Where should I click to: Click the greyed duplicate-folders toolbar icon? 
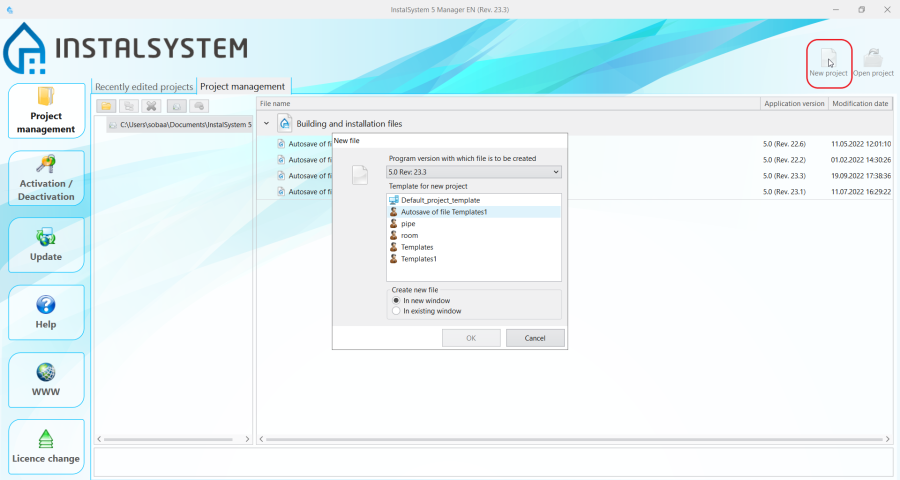tap(129, 106)
